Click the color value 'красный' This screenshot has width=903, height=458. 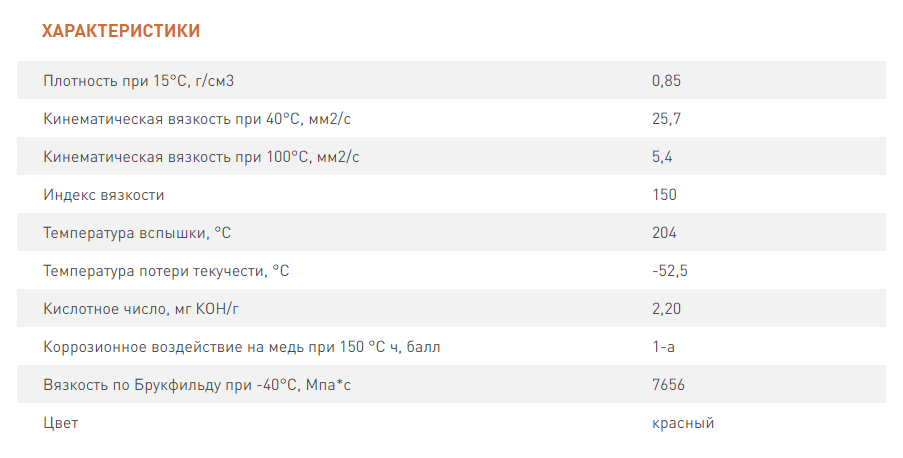coord(683,423)
